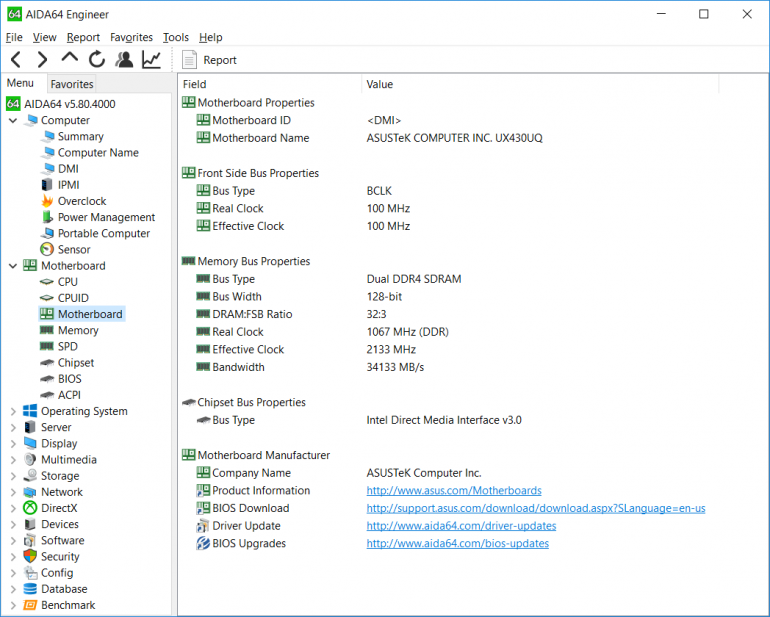This screenshot has height=617, width=770.
Task: Click the orange Benchmark icon
Action: (30, 605)
